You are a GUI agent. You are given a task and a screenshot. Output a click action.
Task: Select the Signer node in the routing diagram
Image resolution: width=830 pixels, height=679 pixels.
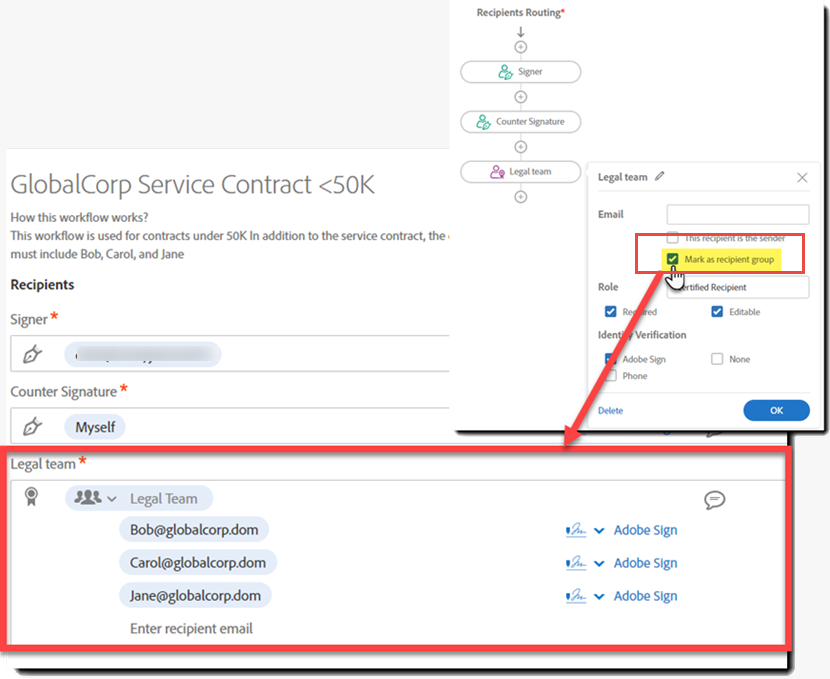coord(521,72)
